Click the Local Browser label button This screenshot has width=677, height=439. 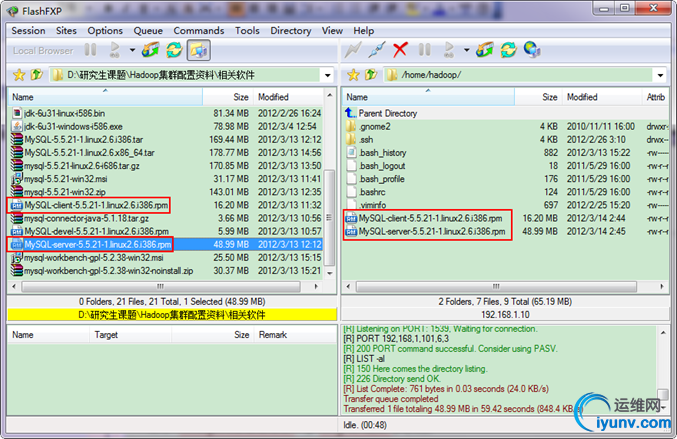pos(43,51)
